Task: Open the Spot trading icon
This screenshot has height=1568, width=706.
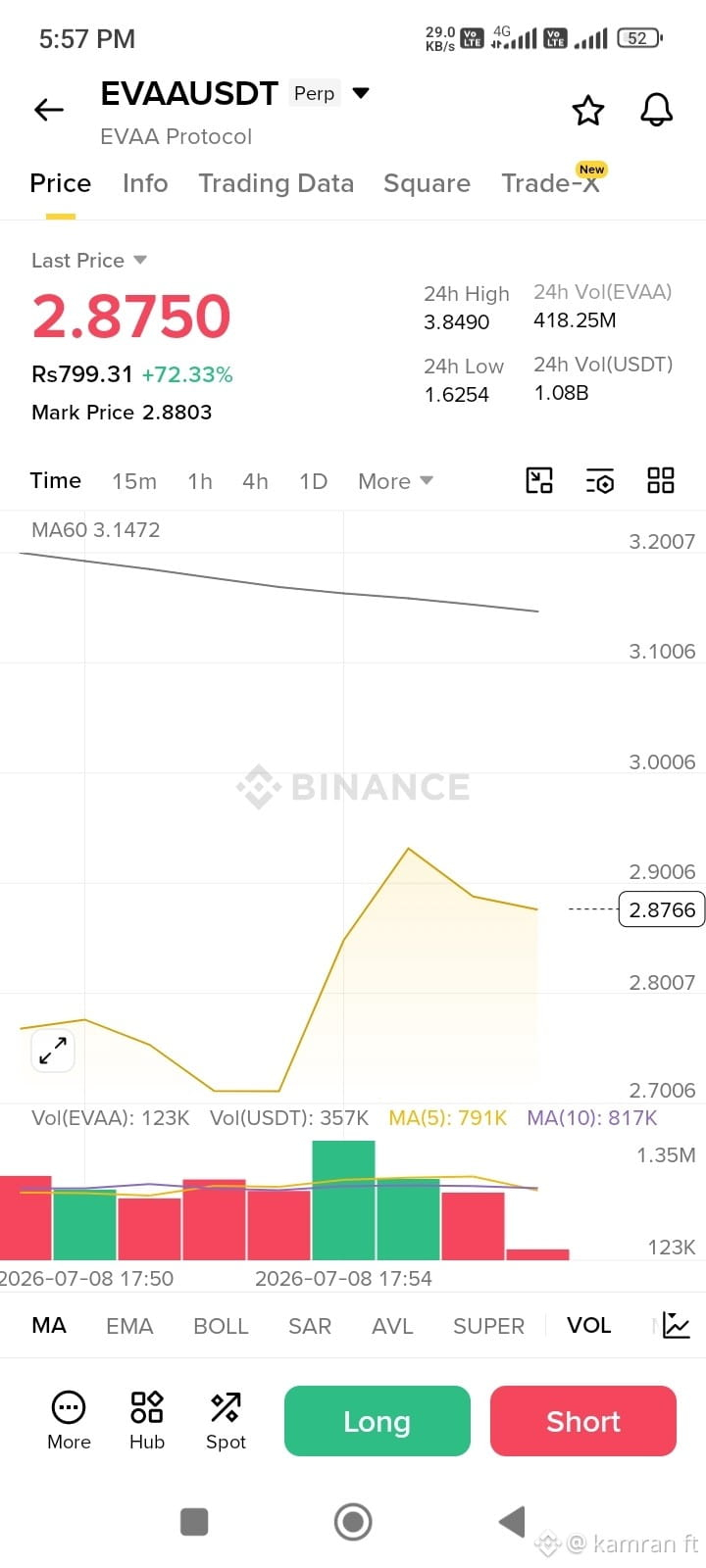Action: [226, 1420]
